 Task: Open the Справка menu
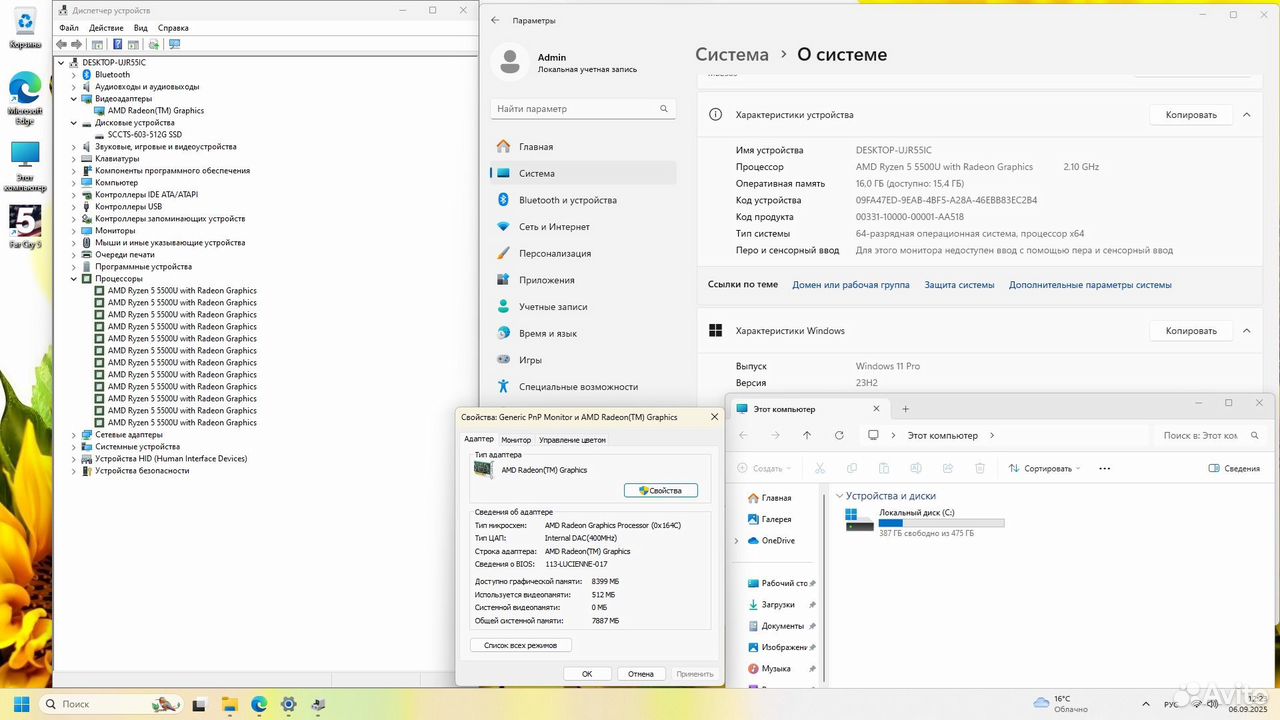[173, 28]
